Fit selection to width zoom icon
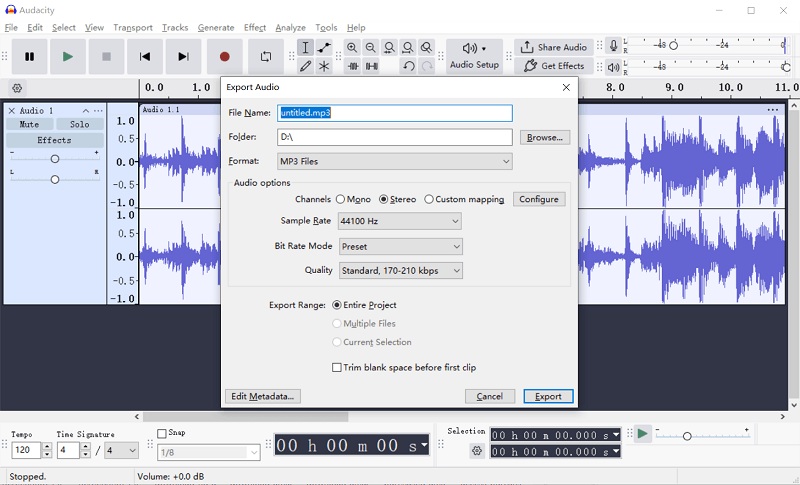 click(x=389, y=47)
